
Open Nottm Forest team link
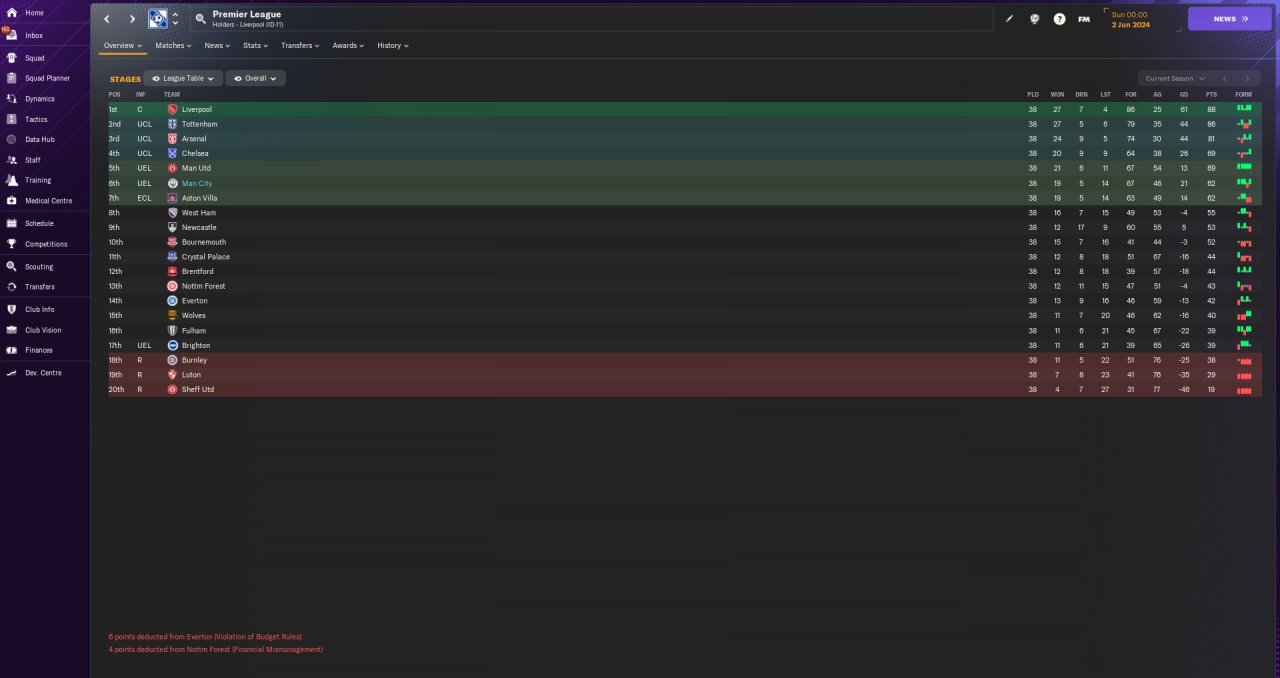[204, 286]
